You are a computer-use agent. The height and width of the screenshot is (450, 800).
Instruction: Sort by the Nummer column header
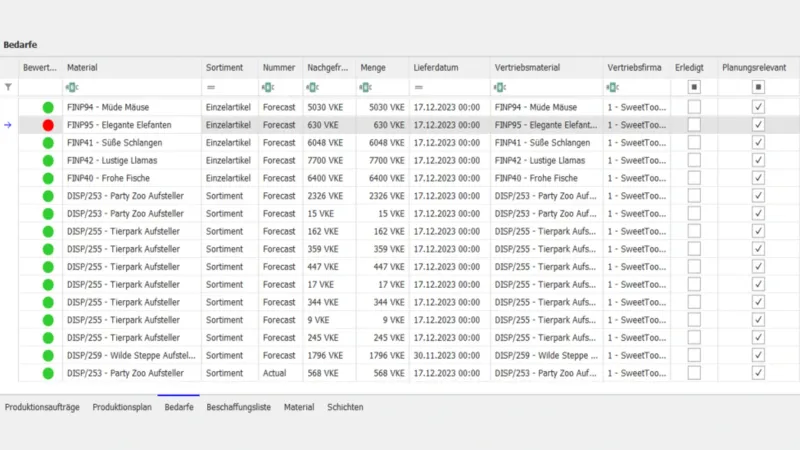(x=279, y=67)
